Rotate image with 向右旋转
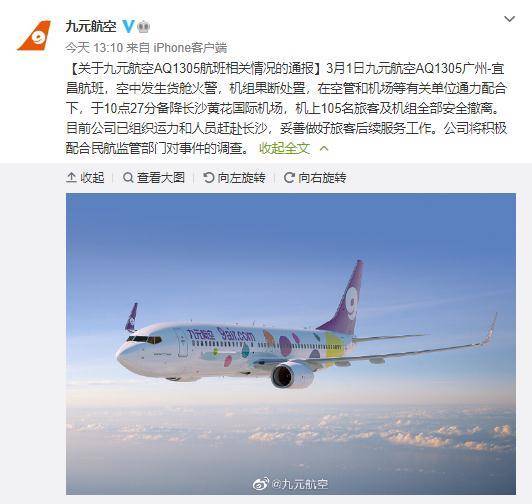This screenshot has height=504, width=532. 322,178
